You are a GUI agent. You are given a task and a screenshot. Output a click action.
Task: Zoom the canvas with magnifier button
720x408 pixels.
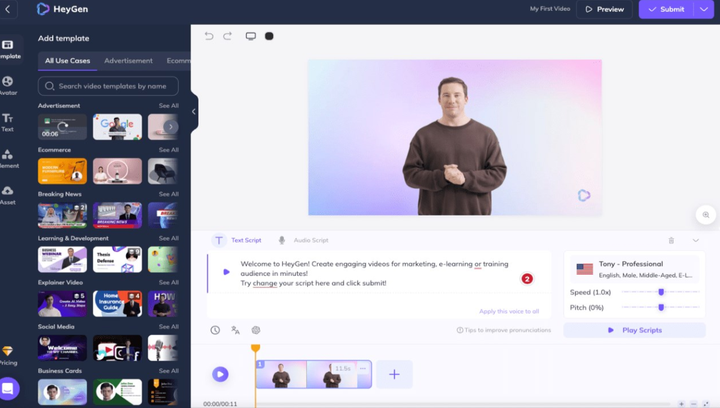(706, 215)
